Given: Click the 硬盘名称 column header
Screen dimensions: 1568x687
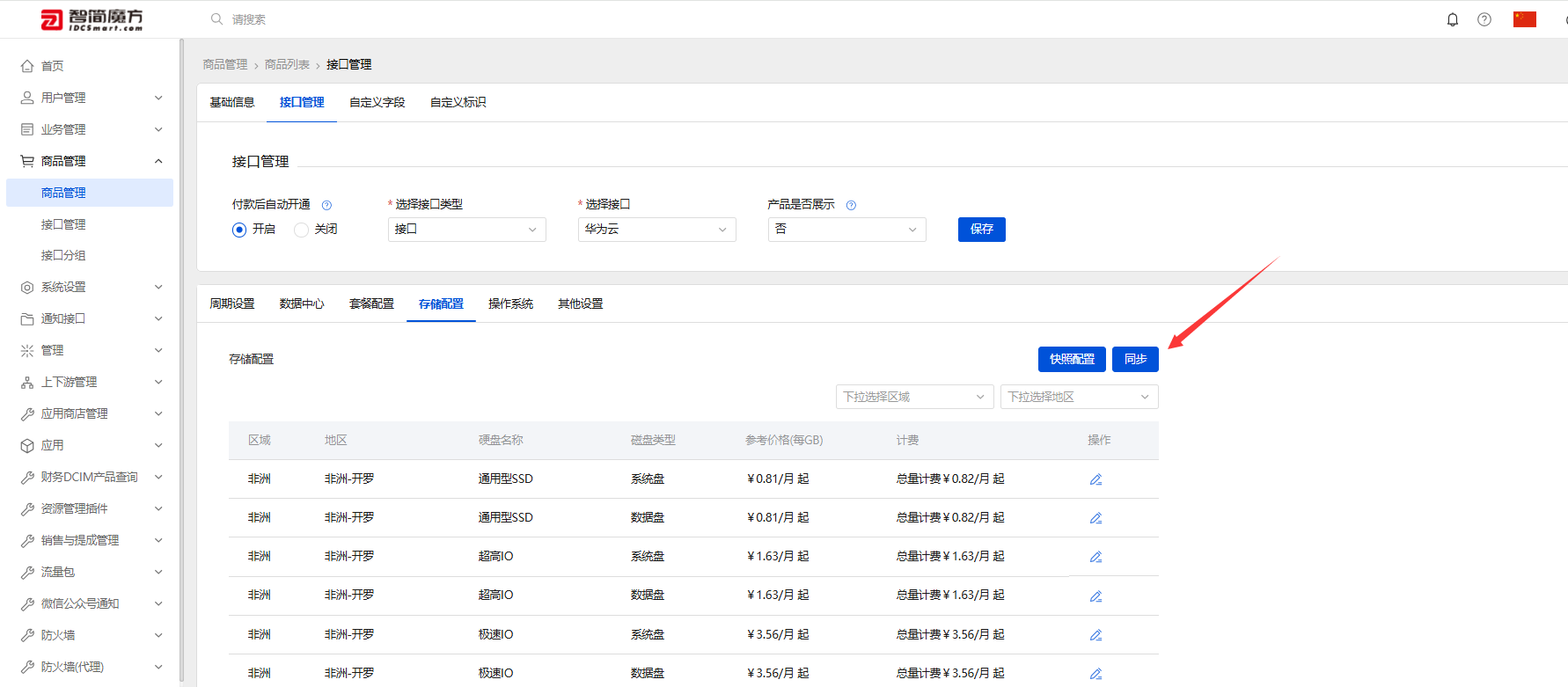Looking at the screenshot, I should (501, 441).
